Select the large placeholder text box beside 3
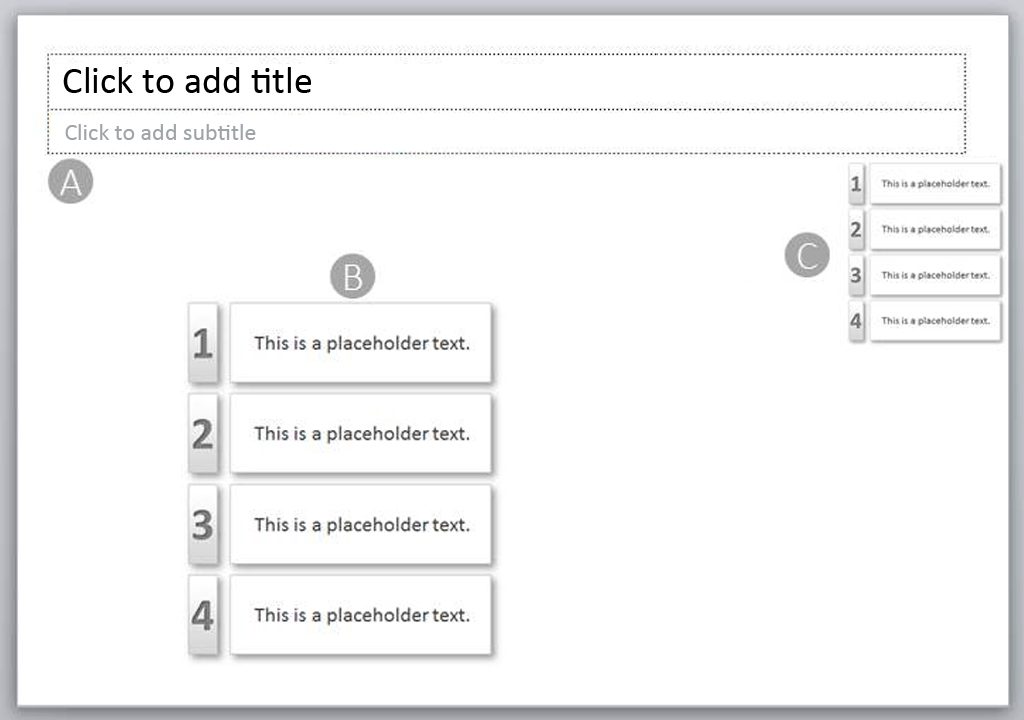This screenshot has height=720, width=1024. [360, 525]
